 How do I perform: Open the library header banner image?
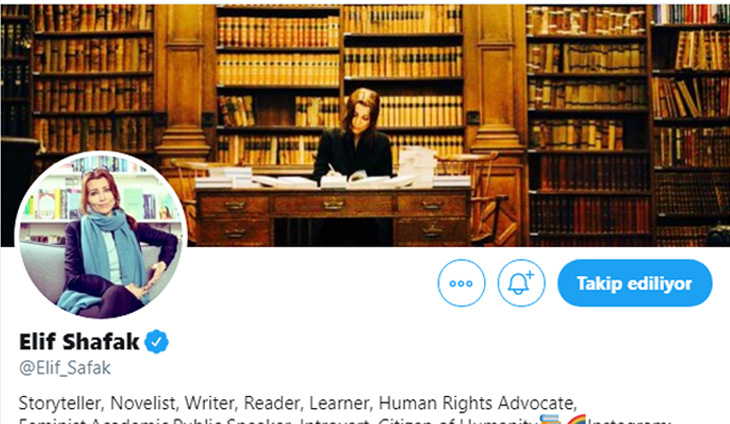coord(365,125)
